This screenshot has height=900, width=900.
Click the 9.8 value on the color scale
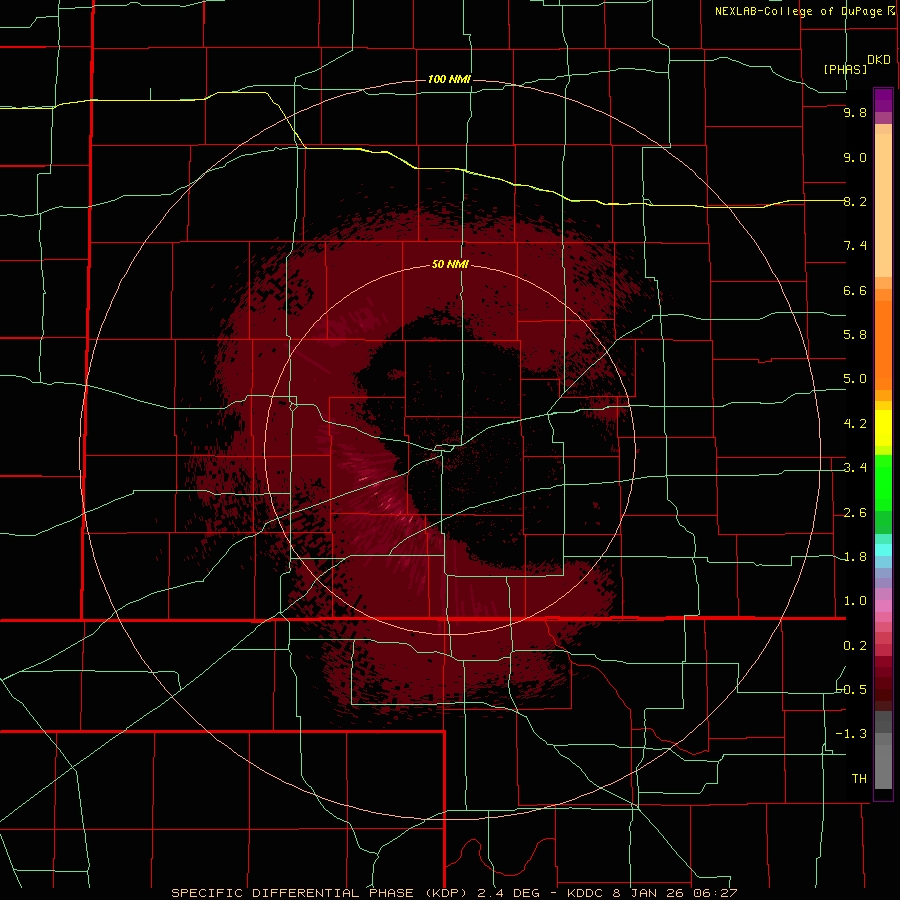click(855, 112)
